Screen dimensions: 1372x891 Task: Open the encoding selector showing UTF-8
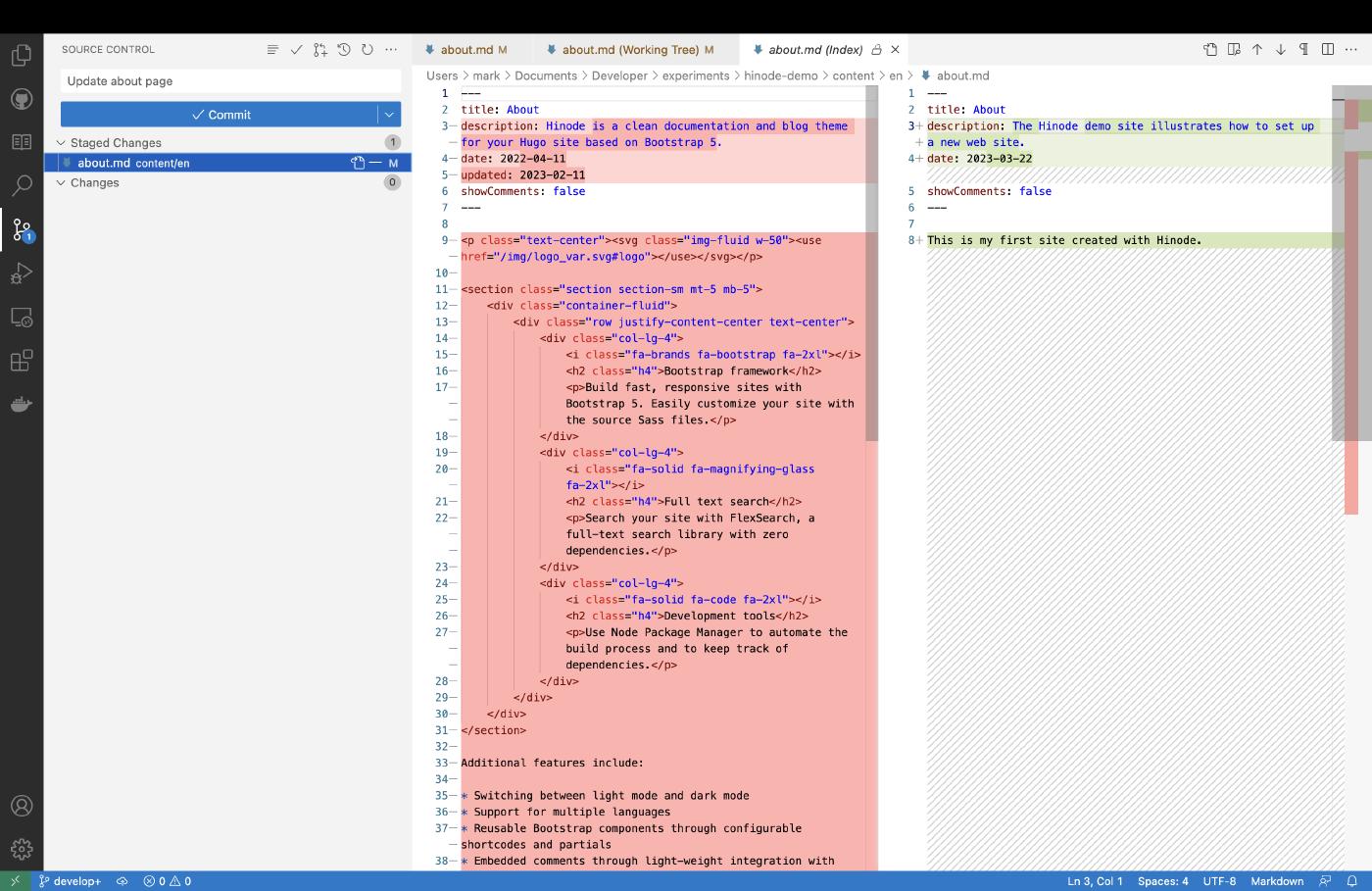pos(1219,881)
